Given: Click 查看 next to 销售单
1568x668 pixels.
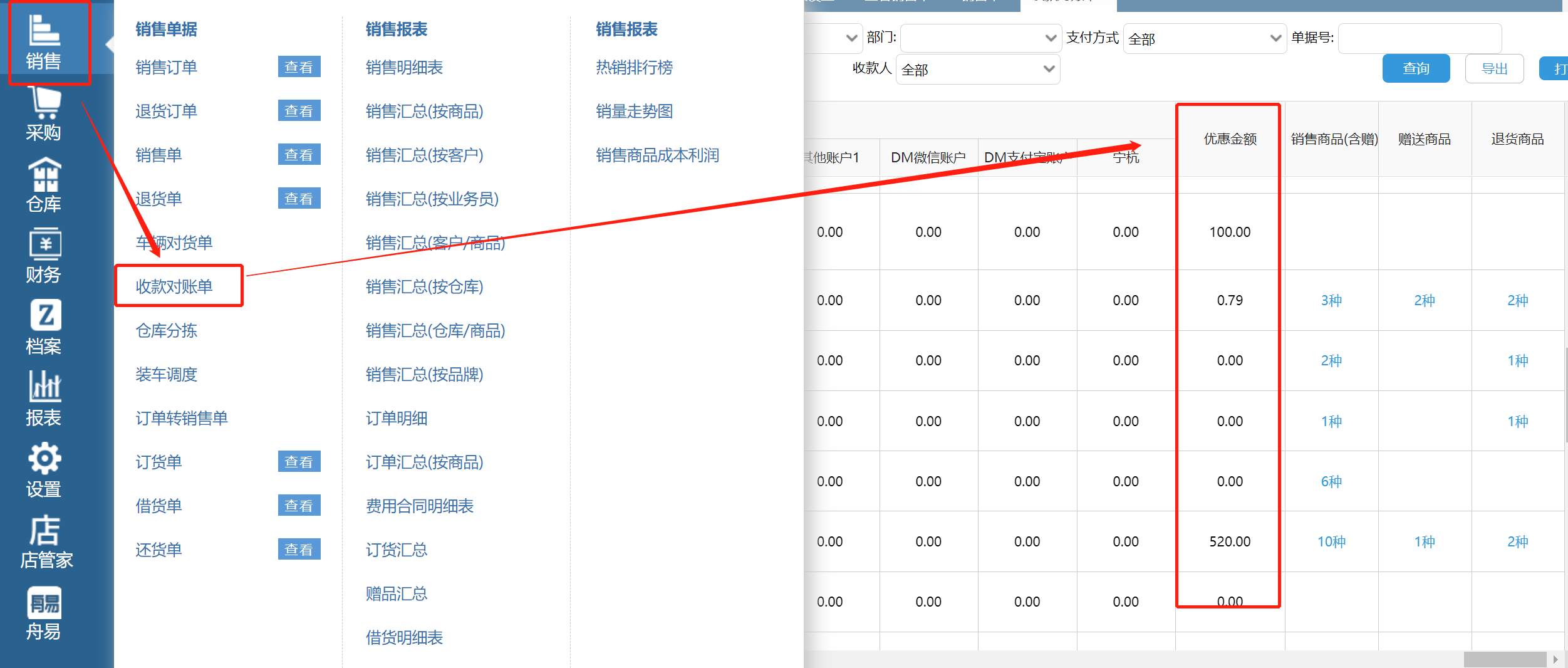Looking at the screenshot, I should point(299,155).
